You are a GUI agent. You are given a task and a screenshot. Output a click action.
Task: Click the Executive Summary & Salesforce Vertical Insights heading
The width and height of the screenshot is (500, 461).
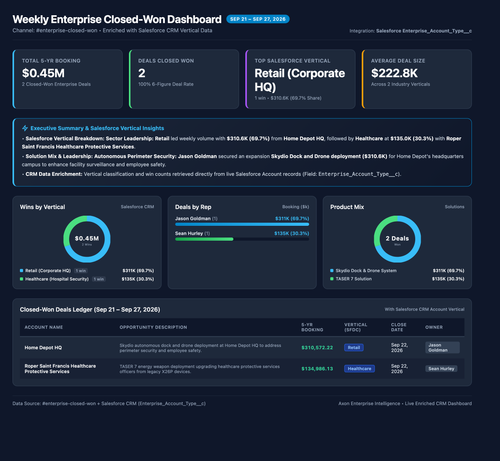(x=97, y=128)
